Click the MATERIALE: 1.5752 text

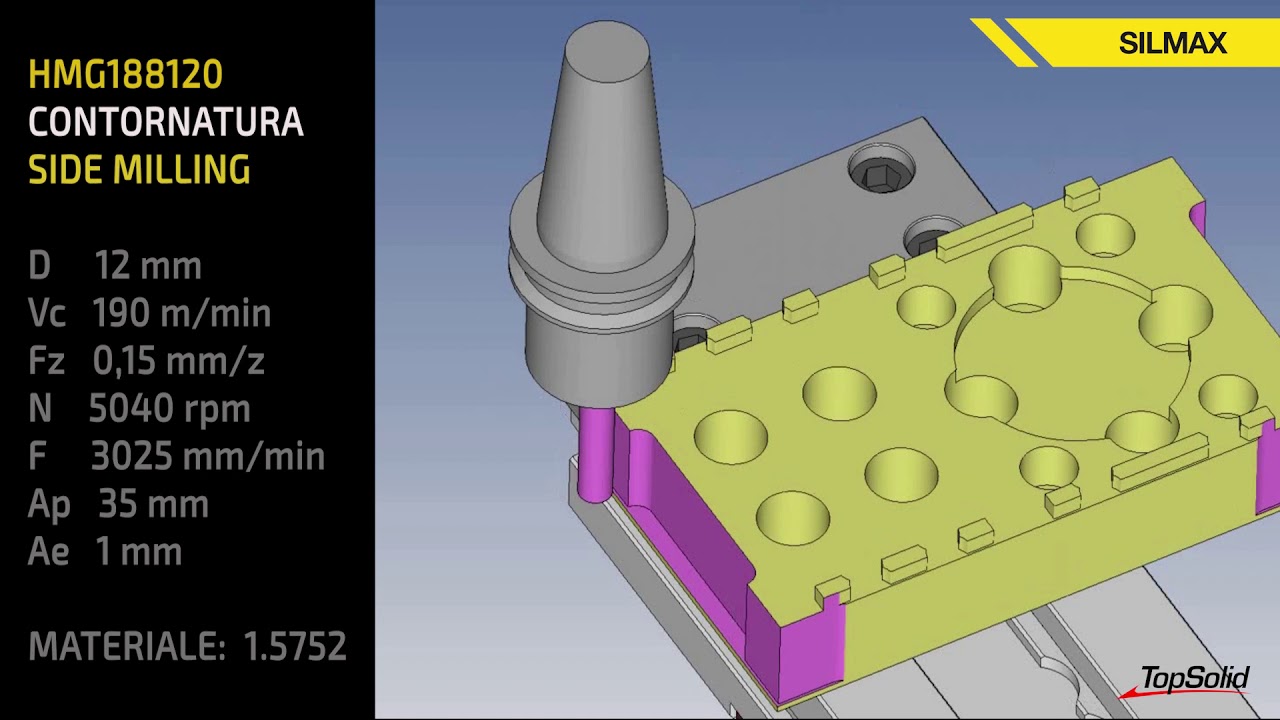click(188, 646)
